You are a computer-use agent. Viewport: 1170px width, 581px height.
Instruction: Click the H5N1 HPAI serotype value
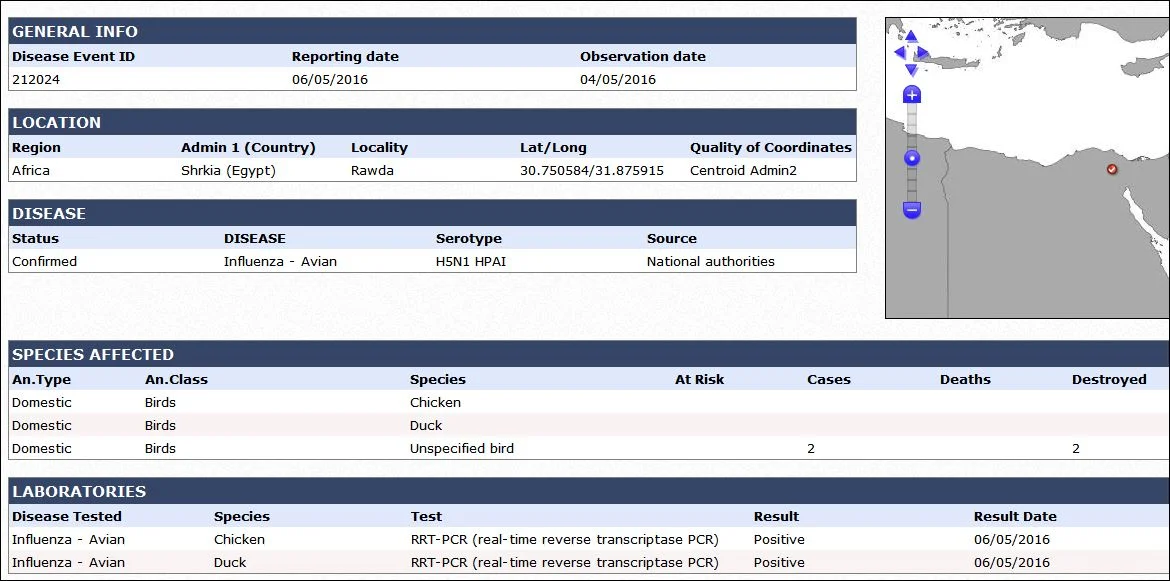point(471,261)
